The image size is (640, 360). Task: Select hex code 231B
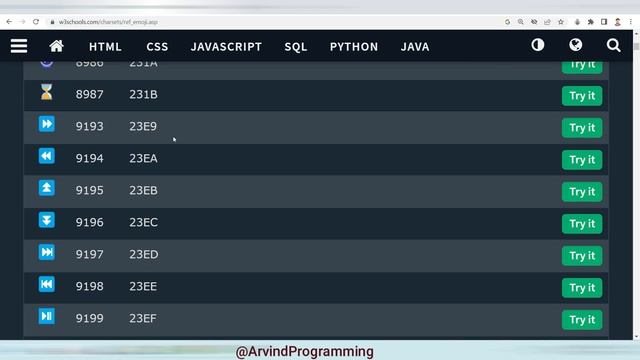143,95
